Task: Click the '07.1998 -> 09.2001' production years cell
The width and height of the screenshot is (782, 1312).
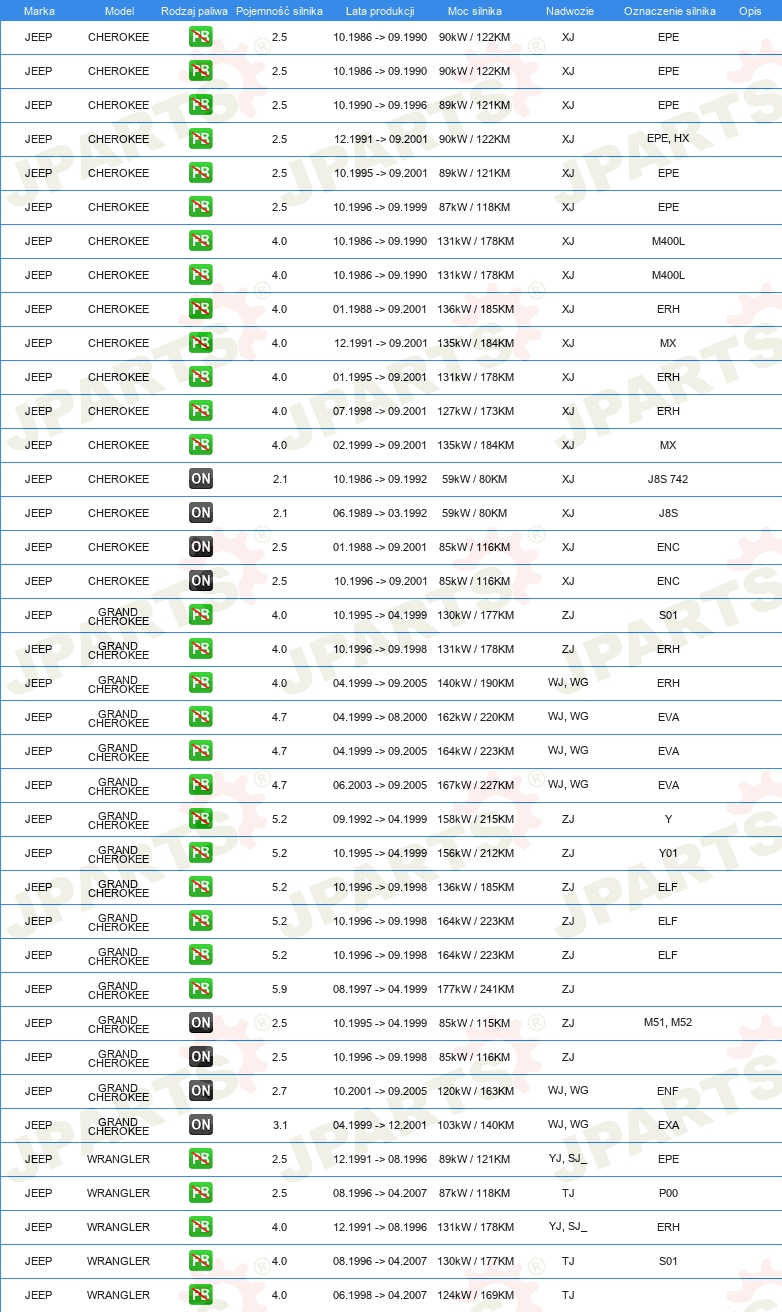Action: tap(380, 411)
